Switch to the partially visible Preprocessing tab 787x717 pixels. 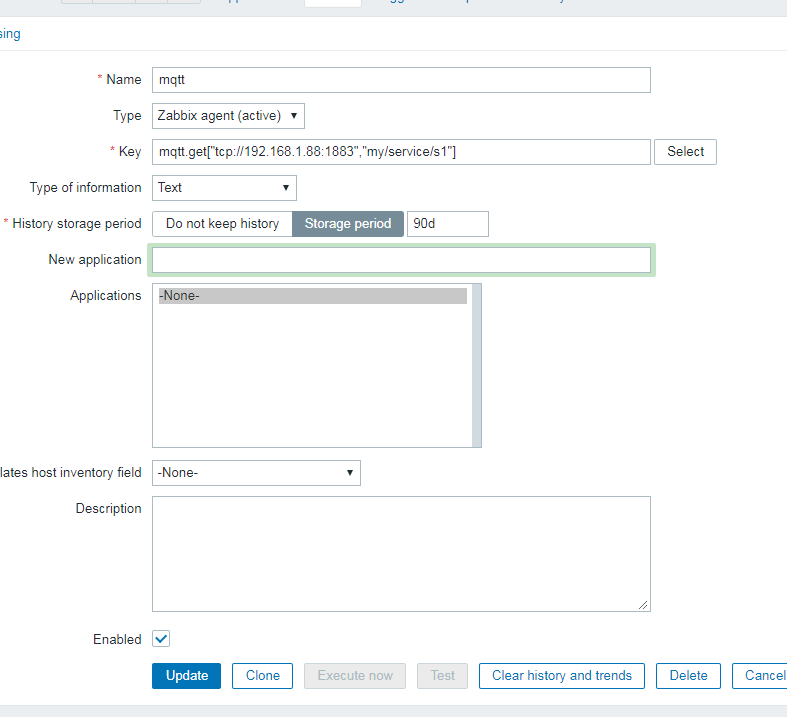pos(10,34)
